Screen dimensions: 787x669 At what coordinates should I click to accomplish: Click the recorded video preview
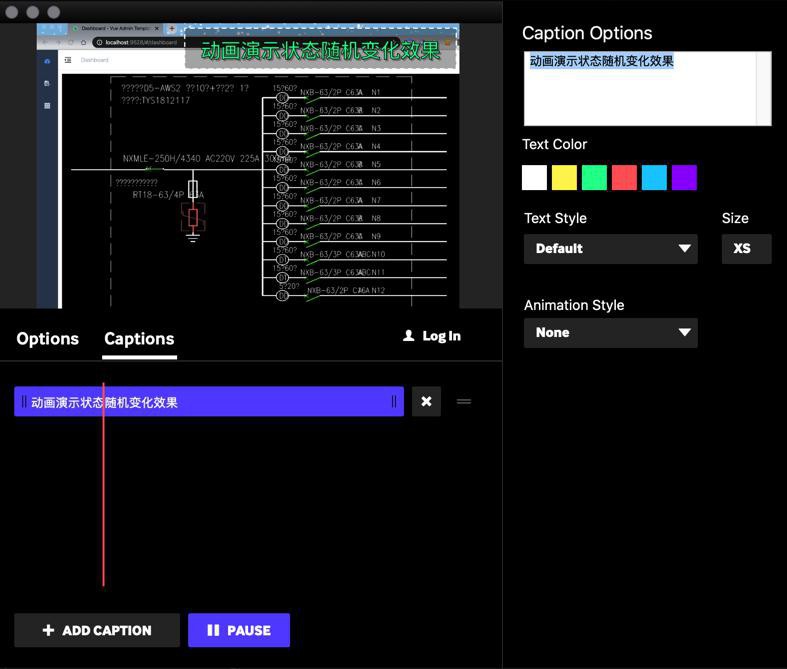[248, 166]
